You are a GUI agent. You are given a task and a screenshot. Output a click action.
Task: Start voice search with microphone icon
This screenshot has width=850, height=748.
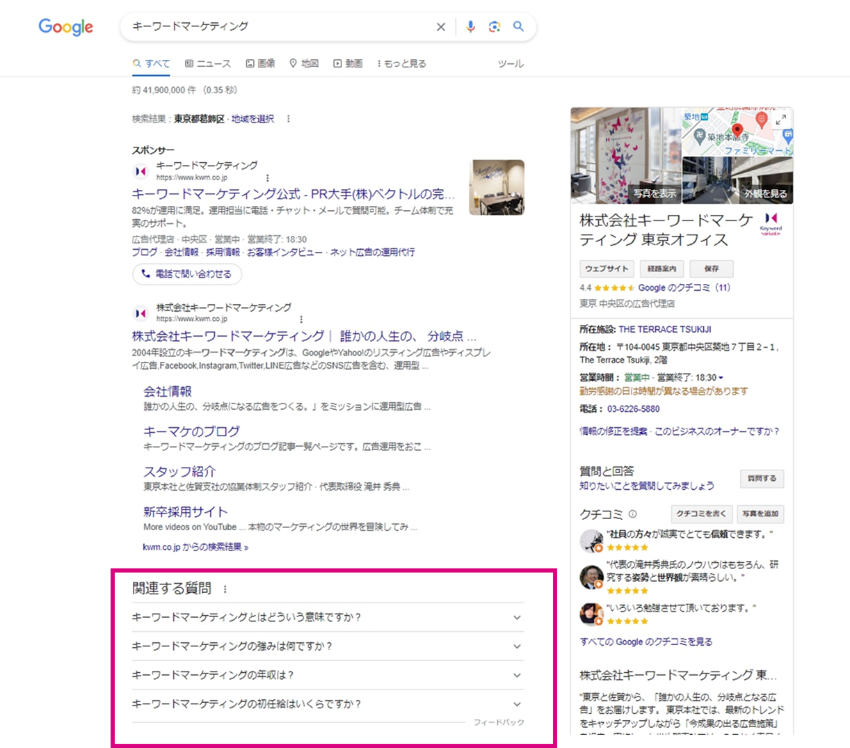pos(471,27)
